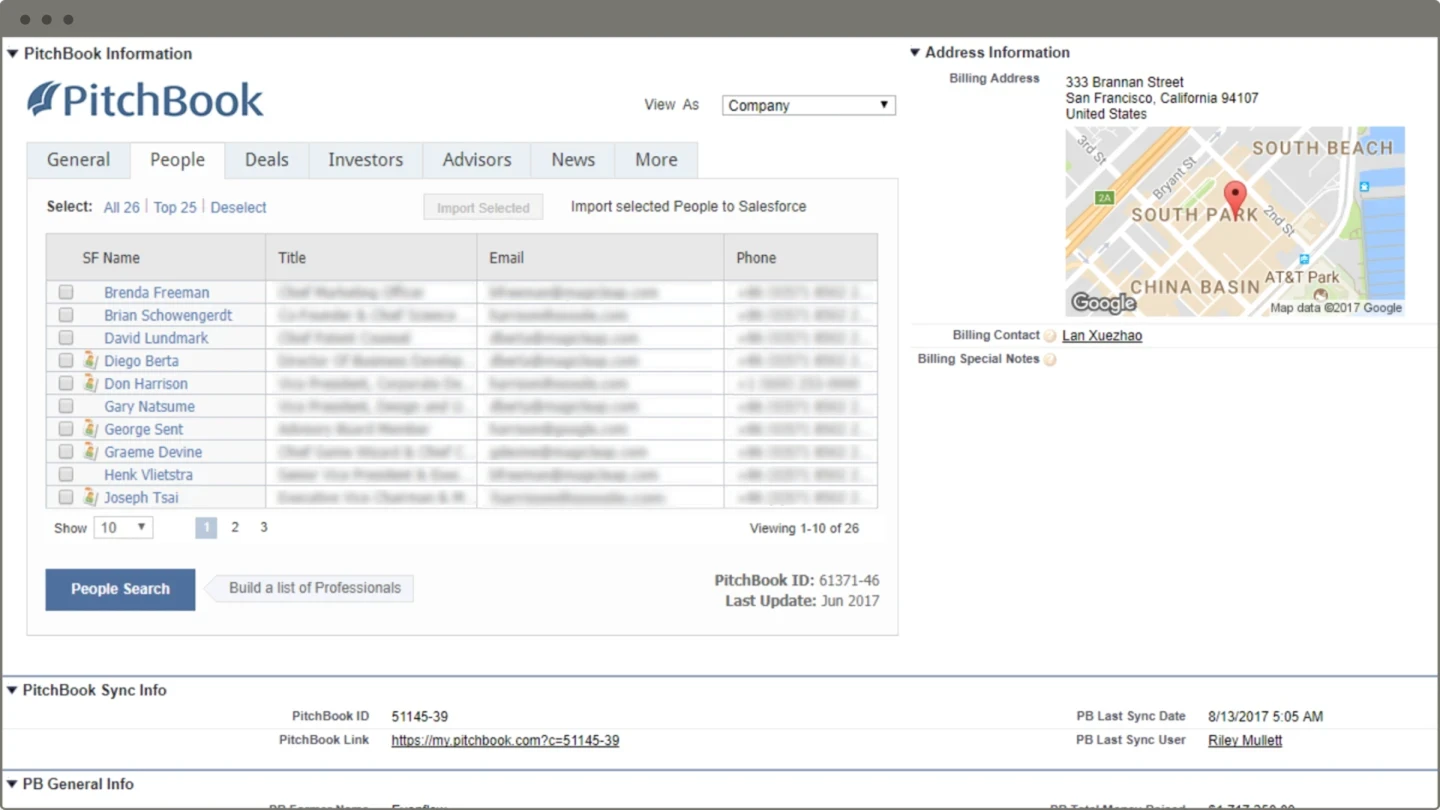Open Gary Natsume's record link
Image resolution: width=1440 pixels, height=810 pixels.
pyautogui.click(x=149, y=406)
